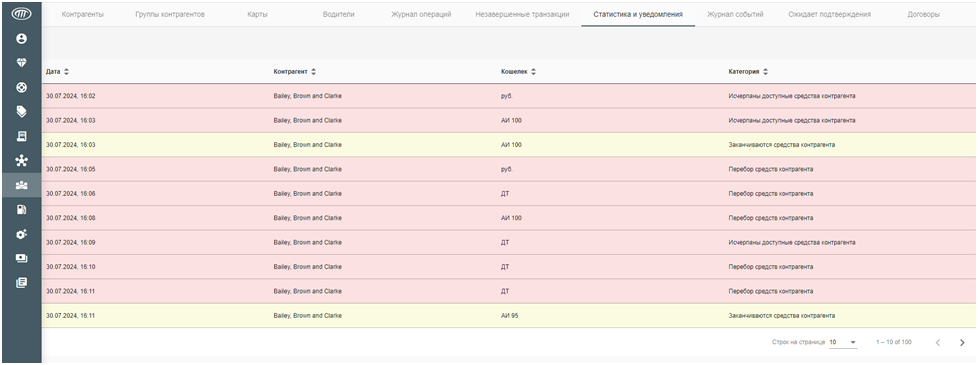Click the АИ 95 wallet cell
This screenshot has width=978, height=365.
510,316
